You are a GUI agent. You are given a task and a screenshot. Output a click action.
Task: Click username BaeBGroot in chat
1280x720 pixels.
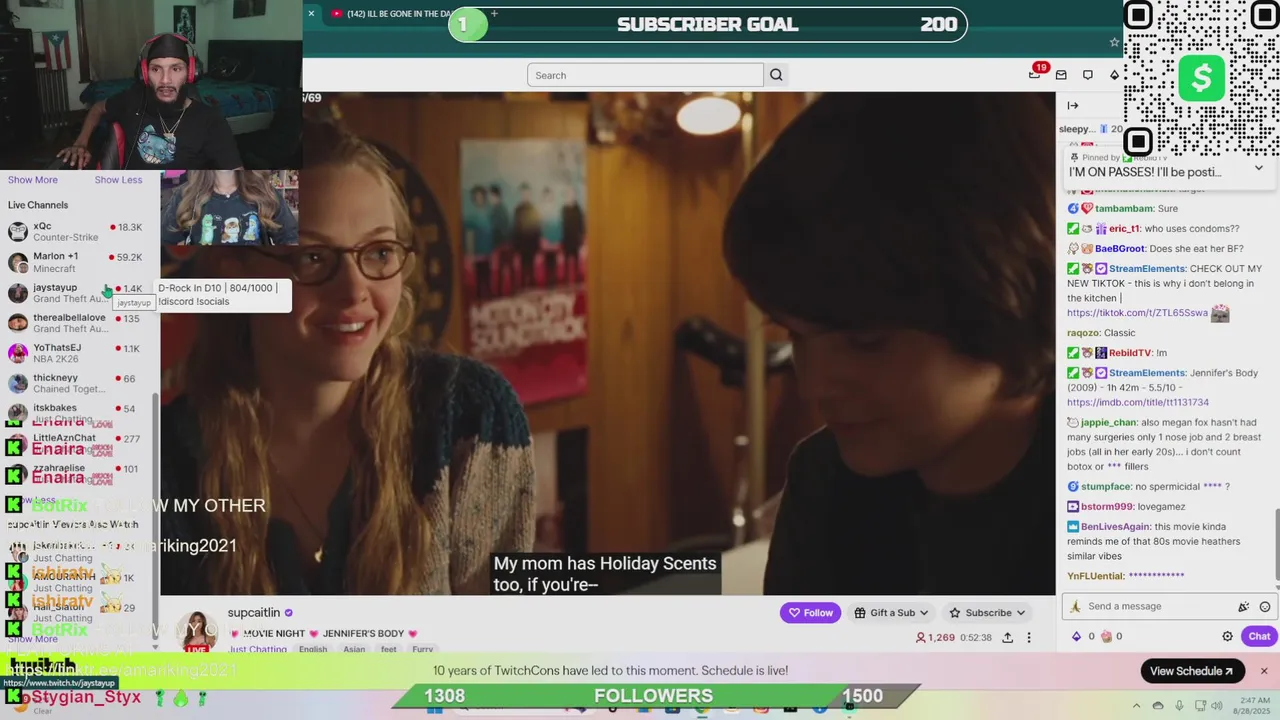point(1119,249)
